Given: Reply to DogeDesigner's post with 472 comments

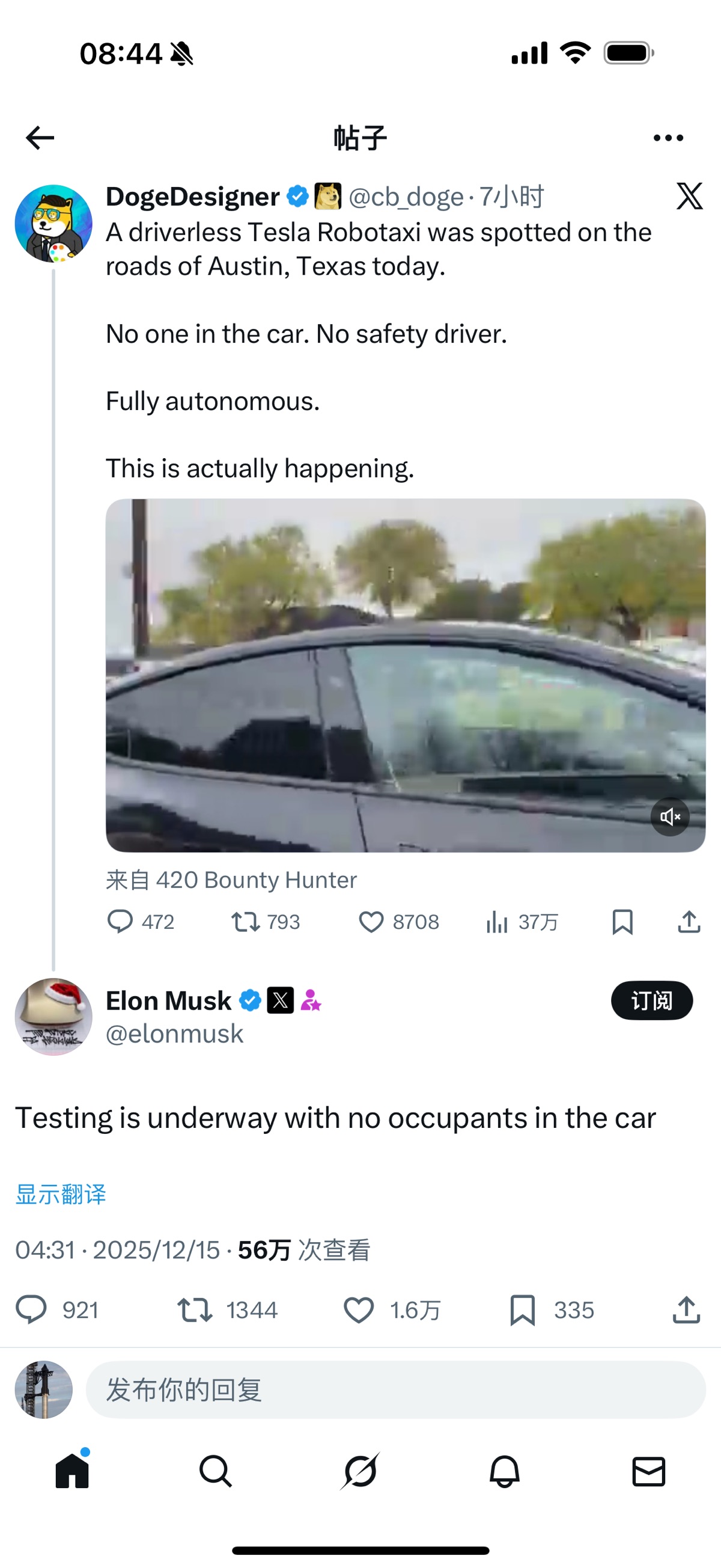Looking at the screenshot, I should coord(141,922).
